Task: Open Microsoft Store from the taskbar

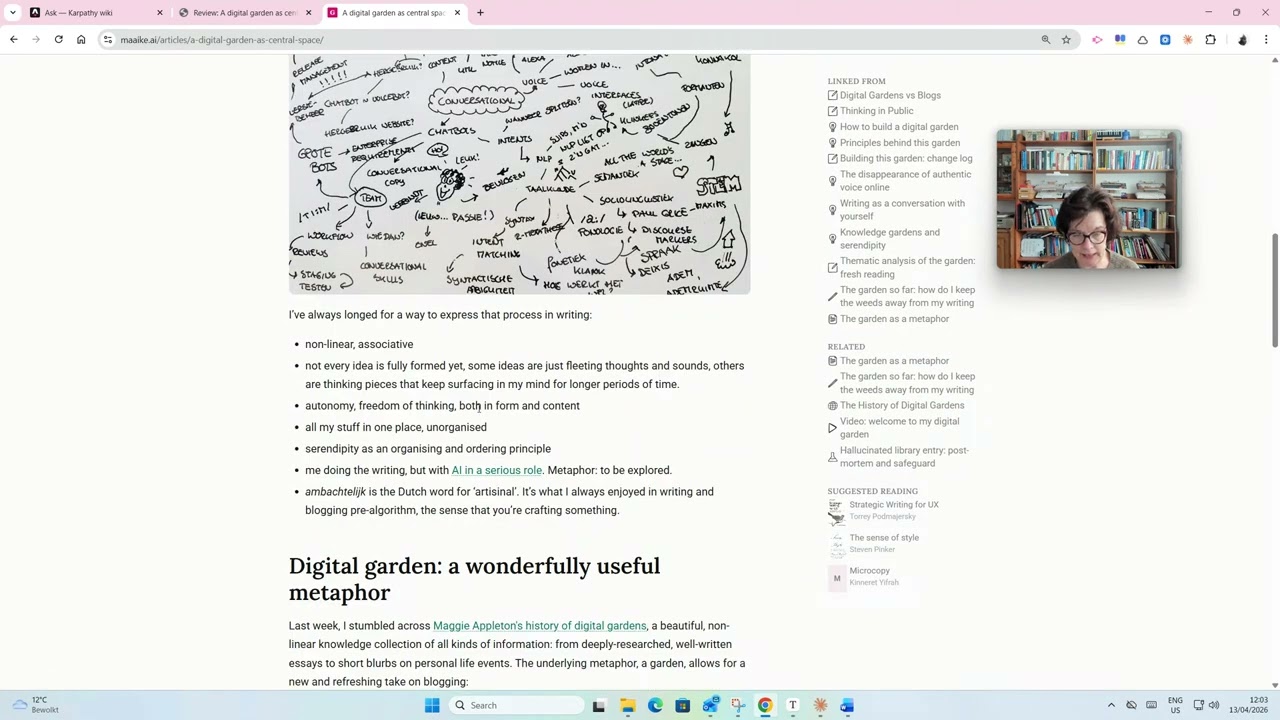Action: click(x=682, y=705)
